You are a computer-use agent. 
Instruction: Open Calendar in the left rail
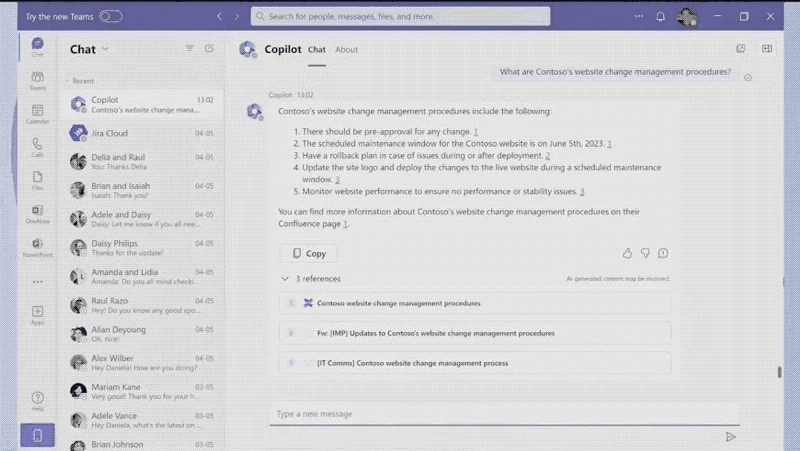click(x=37, y=114)
